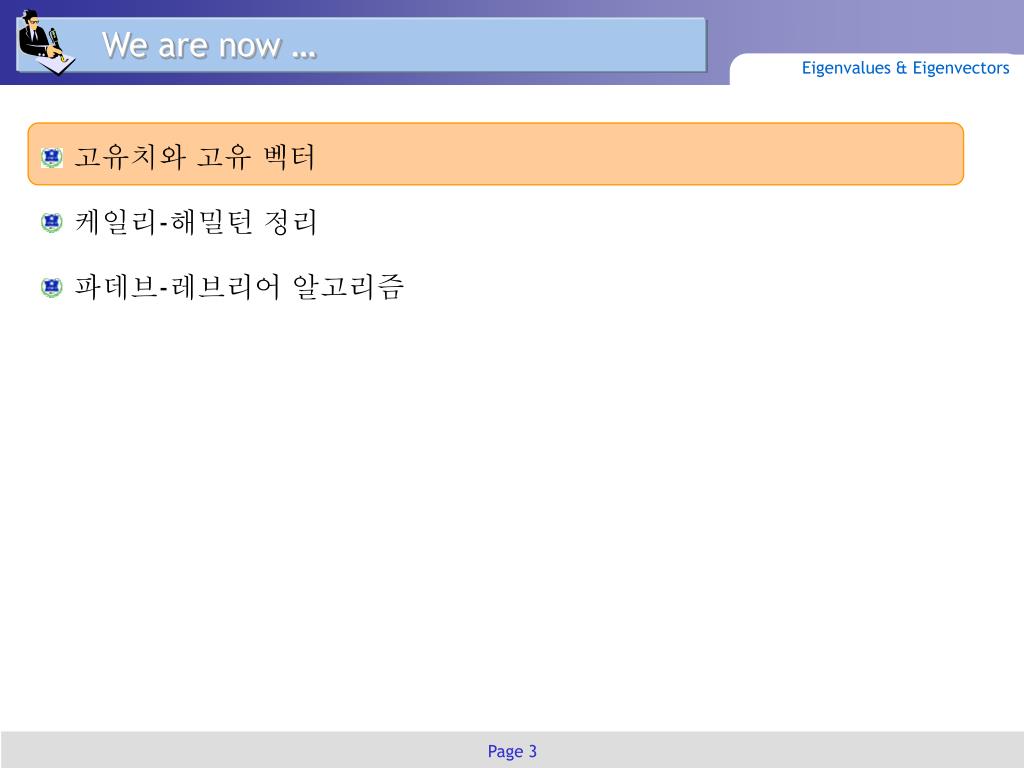Click the bullet icon beside 파데브-레브리어 알고리즘

pos(52,287)
